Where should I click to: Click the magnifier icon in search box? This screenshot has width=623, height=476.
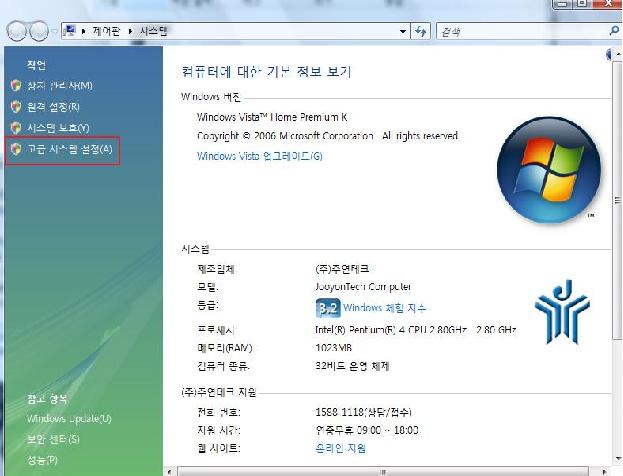click(614, 31)
